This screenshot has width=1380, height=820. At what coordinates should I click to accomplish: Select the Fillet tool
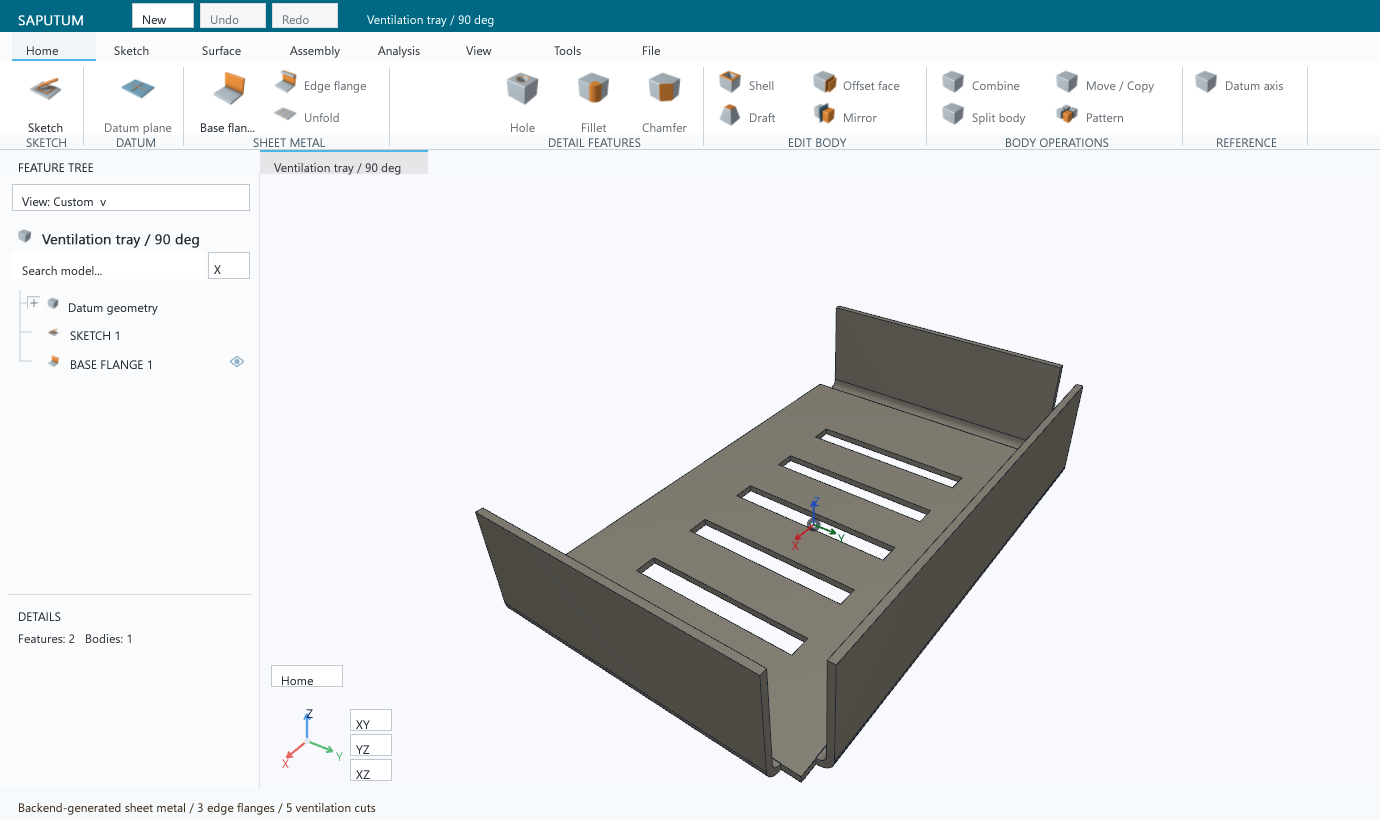pos(594,103)
